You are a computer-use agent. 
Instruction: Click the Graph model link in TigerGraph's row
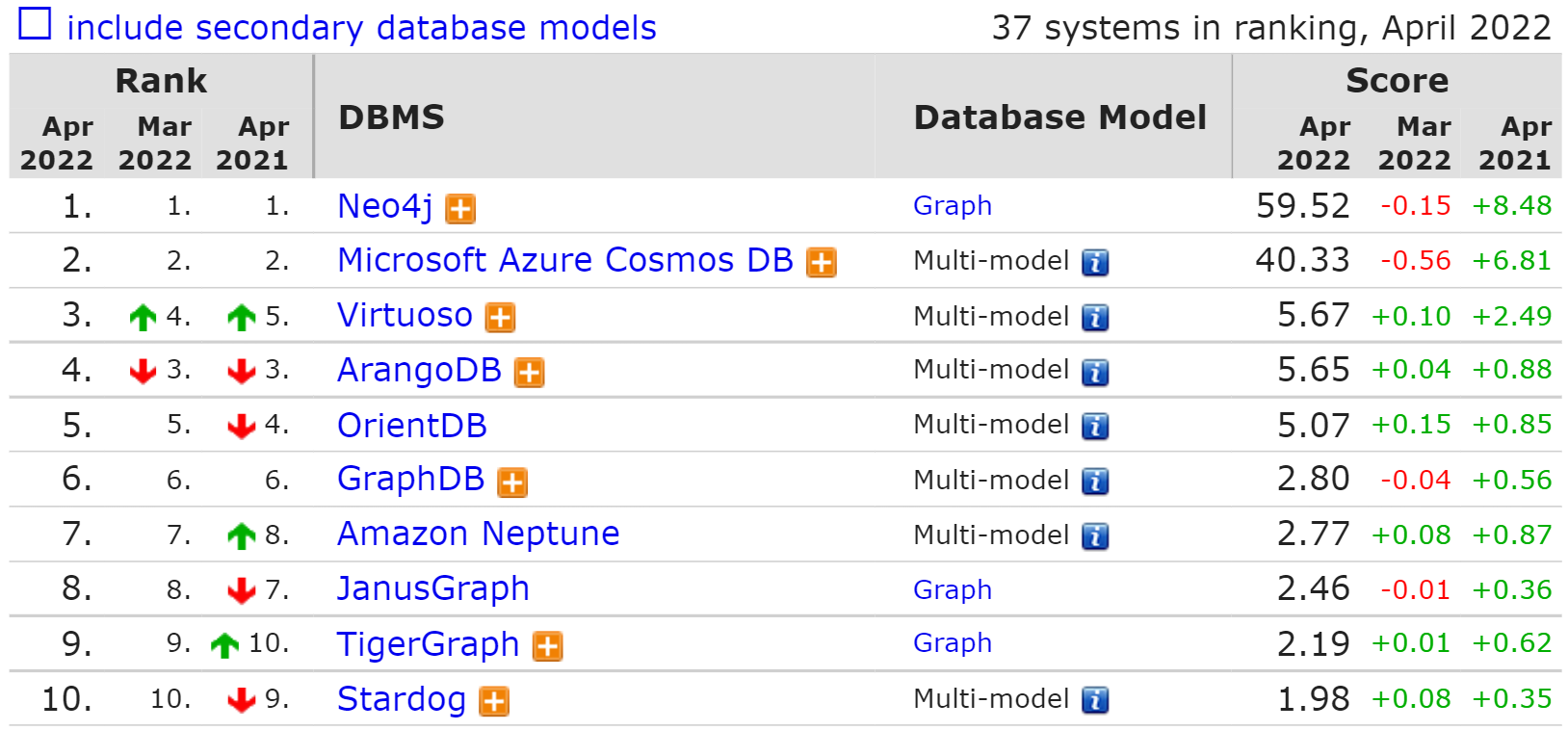coord(952,643)
